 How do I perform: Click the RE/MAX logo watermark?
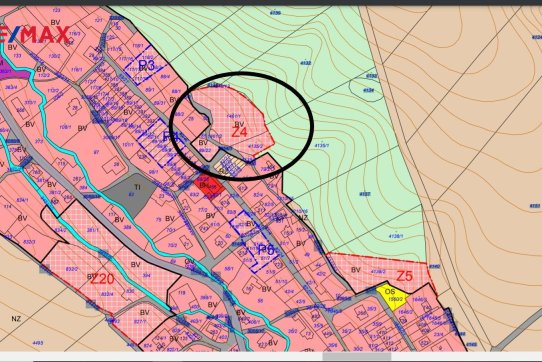(35, 35)
